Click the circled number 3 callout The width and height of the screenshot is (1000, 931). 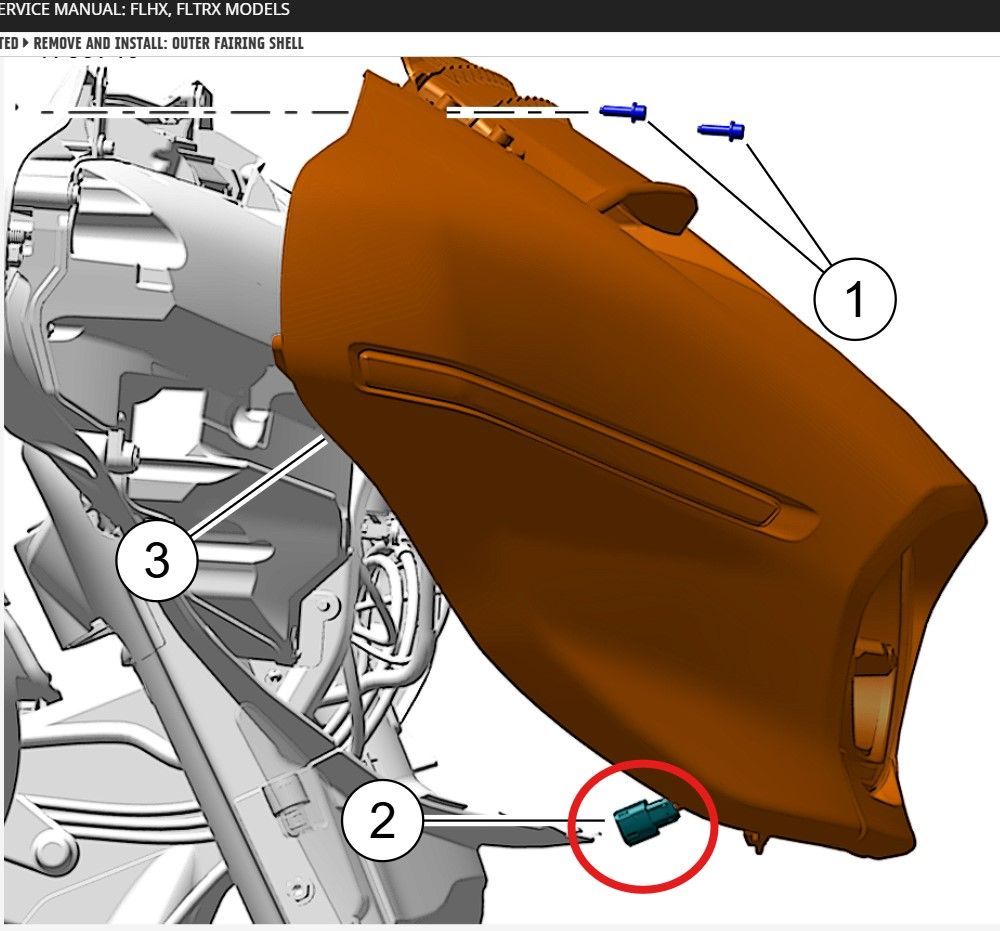(157, 561)
